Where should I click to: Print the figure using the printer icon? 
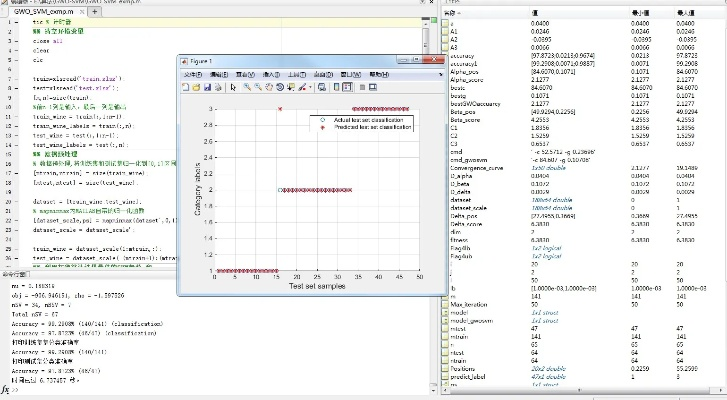(218, 87)
